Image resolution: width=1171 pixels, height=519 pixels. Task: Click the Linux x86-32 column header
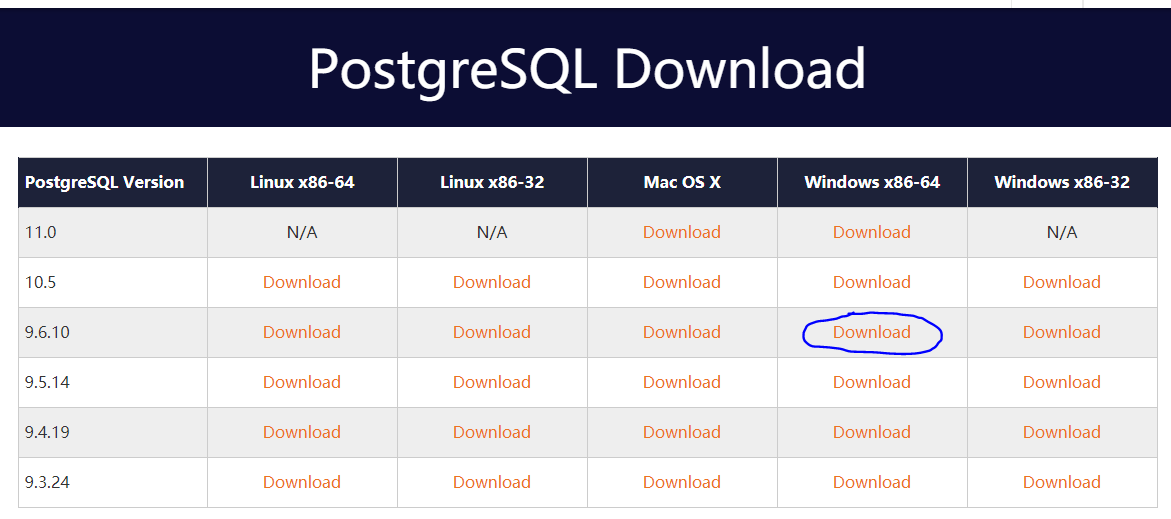pyautogui.click(x=492, y=182)
